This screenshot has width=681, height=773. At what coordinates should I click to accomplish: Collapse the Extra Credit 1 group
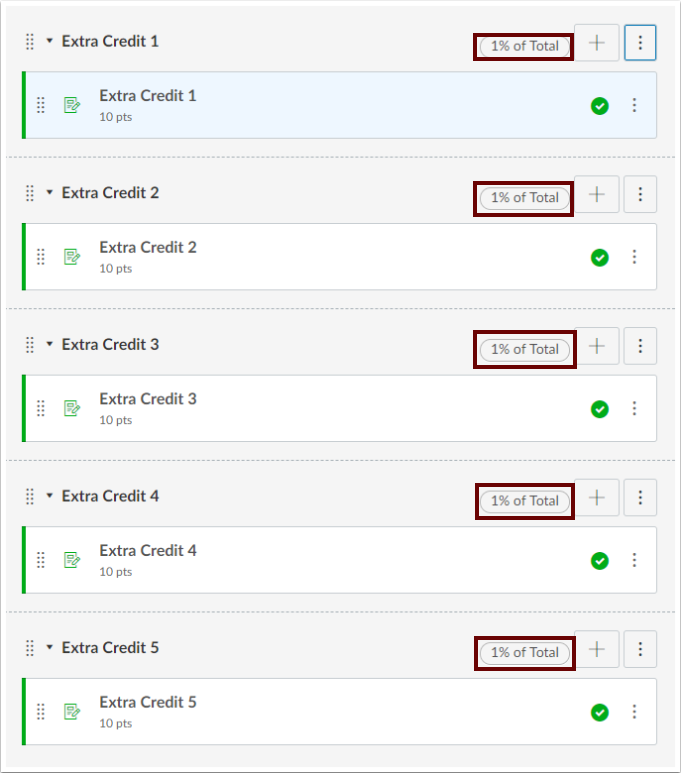click(x=50, y=42)
